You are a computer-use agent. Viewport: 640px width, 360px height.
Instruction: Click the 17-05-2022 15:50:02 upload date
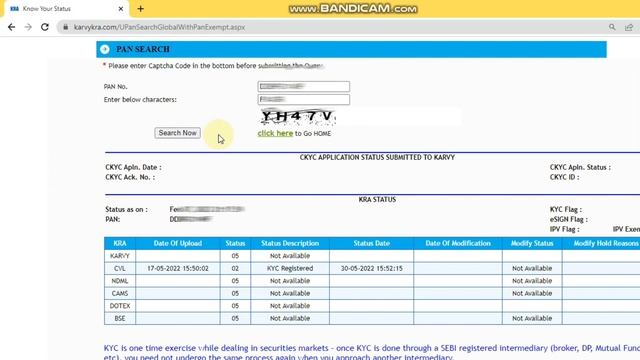click(178, 269)
